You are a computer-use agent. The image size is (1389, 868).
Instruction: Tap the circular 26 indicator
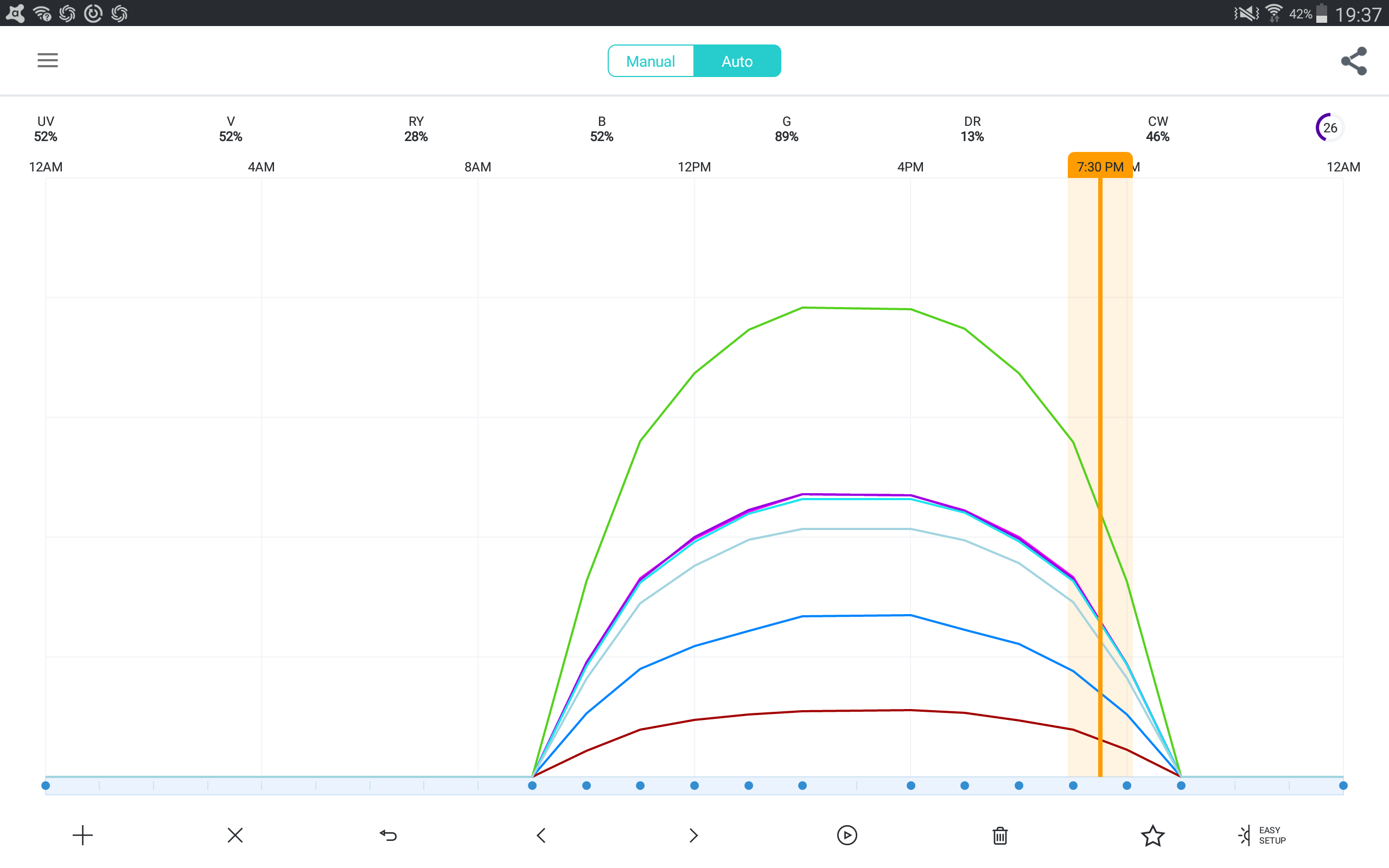1329,127
